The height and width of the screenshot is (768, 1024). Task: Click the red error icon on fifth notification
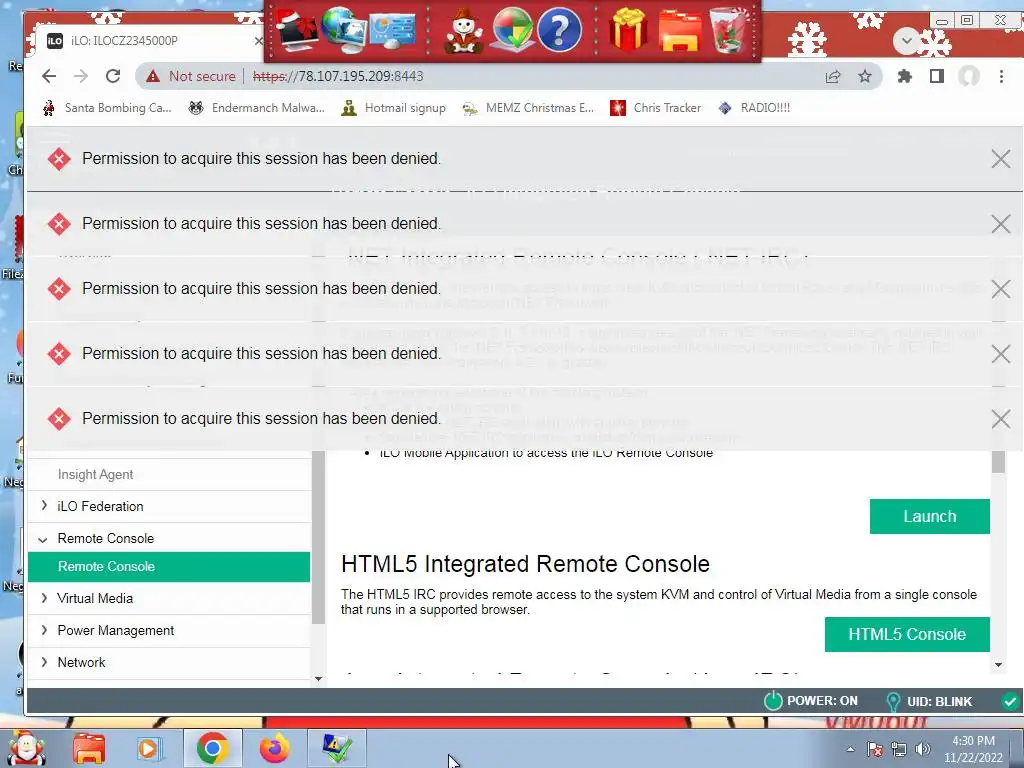[x=59, y=419]
